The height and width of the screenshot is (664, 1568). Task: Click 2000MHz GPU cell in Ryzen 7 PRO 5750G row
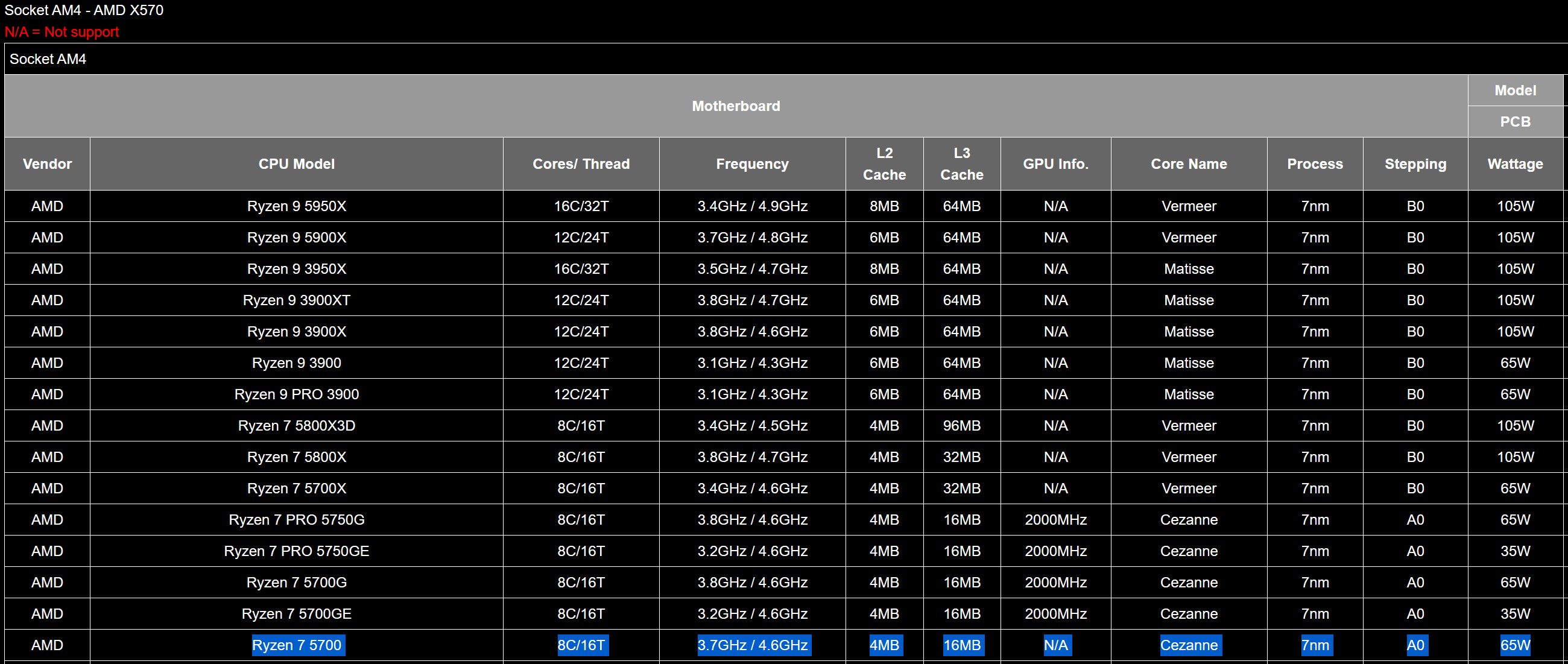pos(1055,520)
